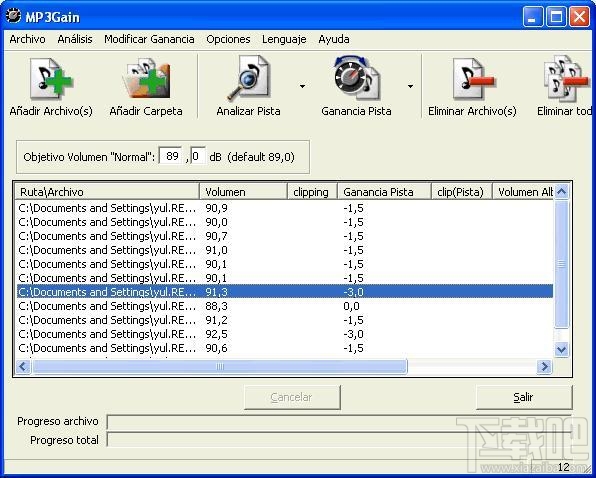Click the Salir button
The width and height of the screenshot is (596, 478).
pos(524,397)
